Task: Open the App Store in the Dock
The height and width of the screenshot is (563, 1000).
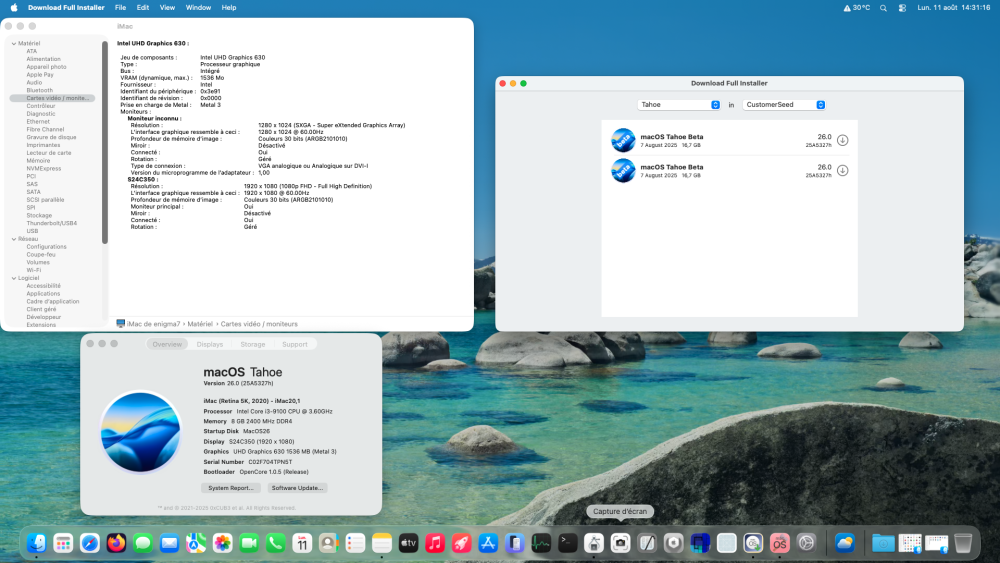Action: 488,543
